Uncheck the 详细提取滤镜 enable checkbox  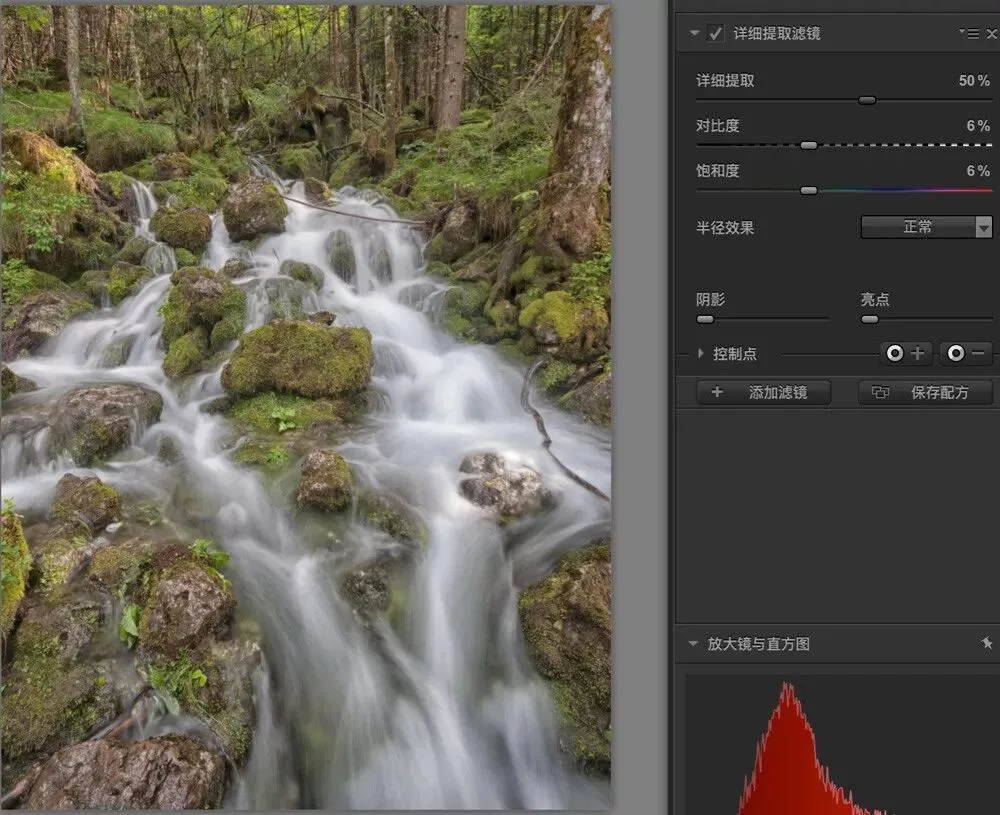tap(715, 33)
